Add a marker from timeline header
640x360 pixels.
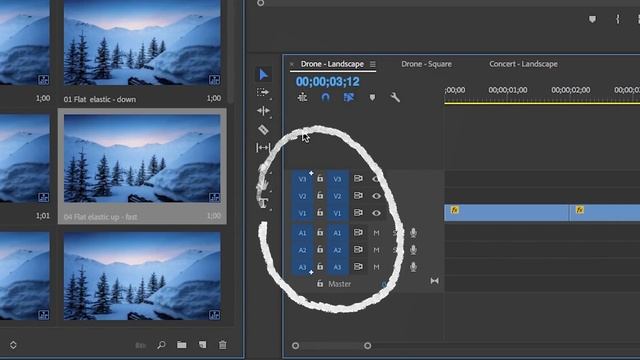coord(372,98)
